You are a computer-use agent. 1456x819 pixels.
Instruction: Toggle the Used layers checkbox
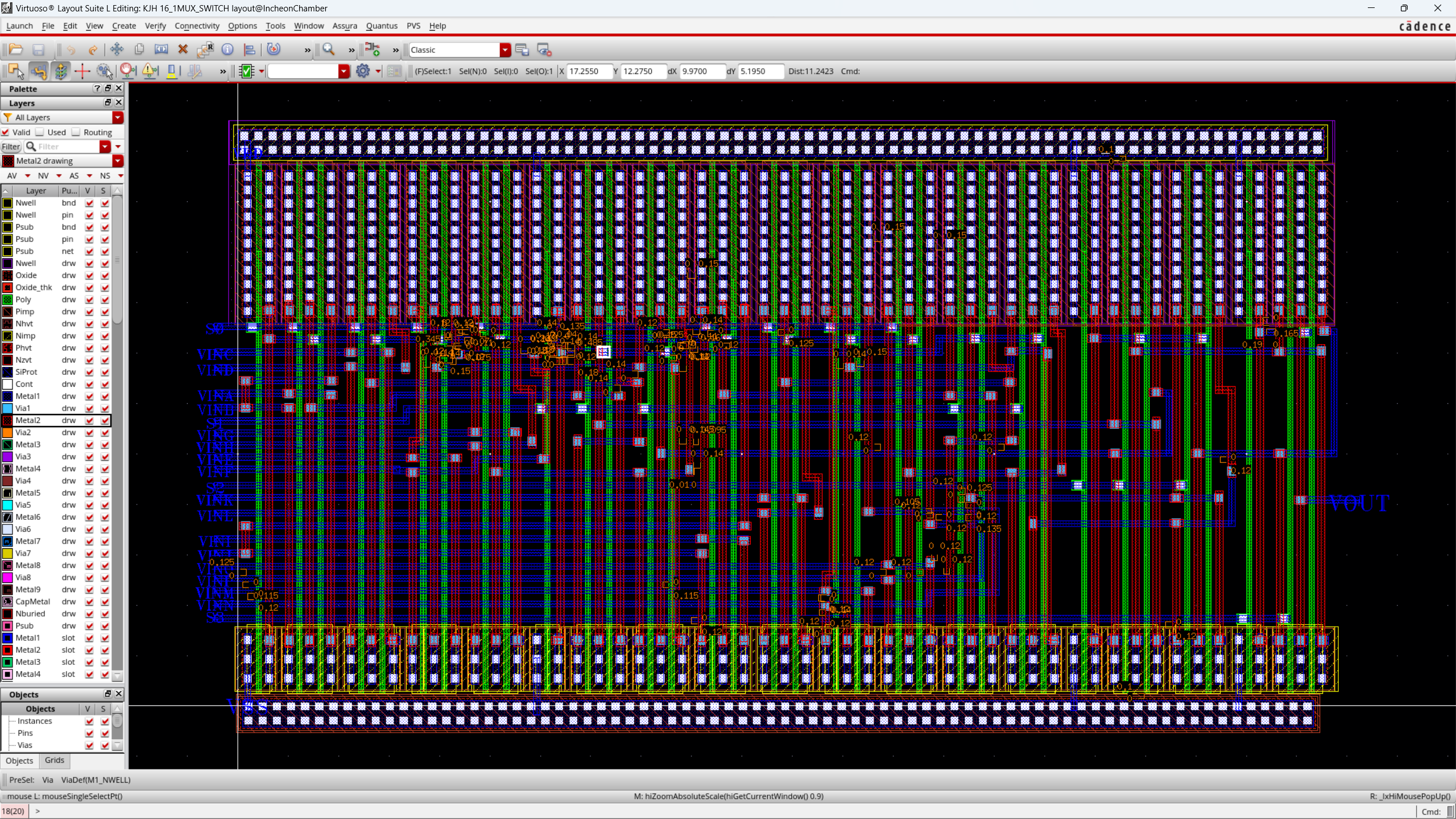coord(40,132)
